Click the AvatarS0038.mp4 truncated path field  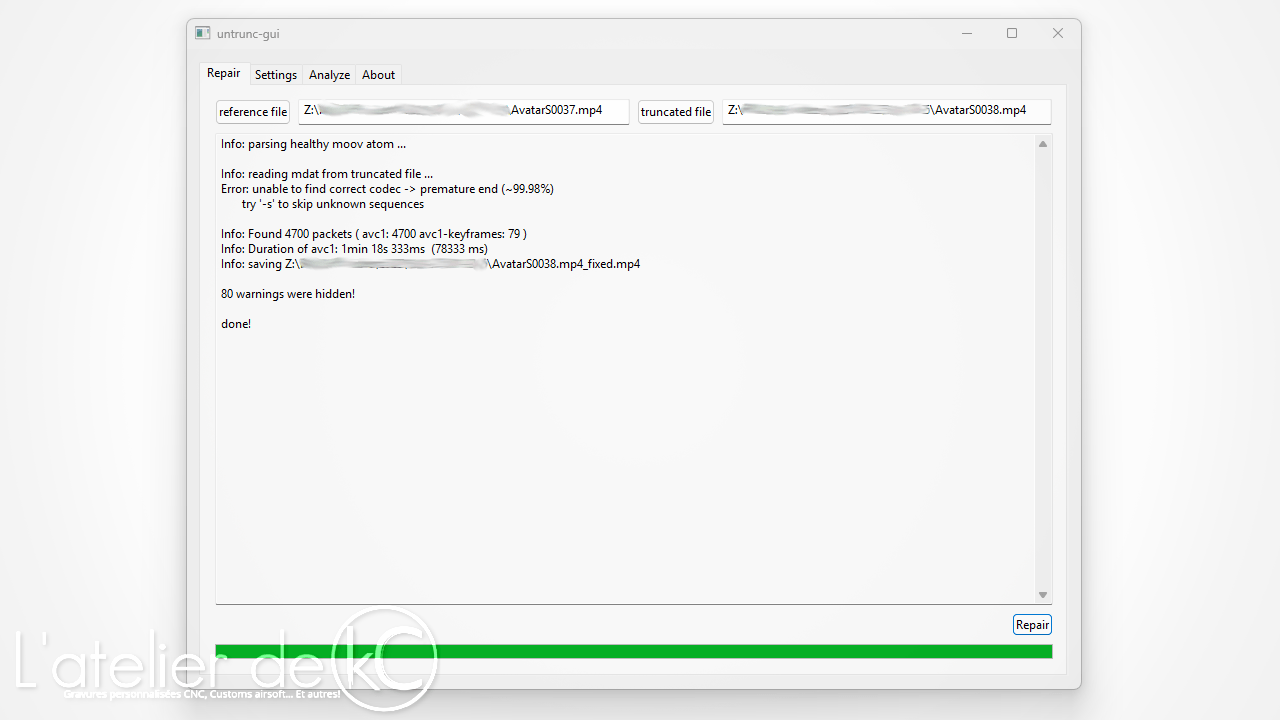(x=886, y=111)
